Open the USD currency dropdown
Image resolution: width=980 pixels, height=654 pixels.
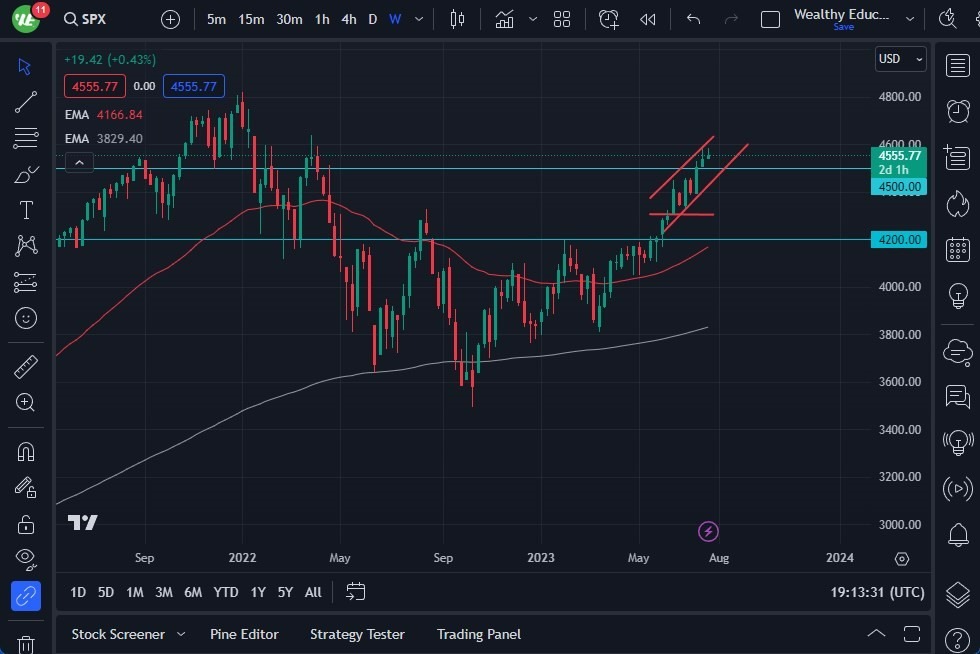point(898,59)
